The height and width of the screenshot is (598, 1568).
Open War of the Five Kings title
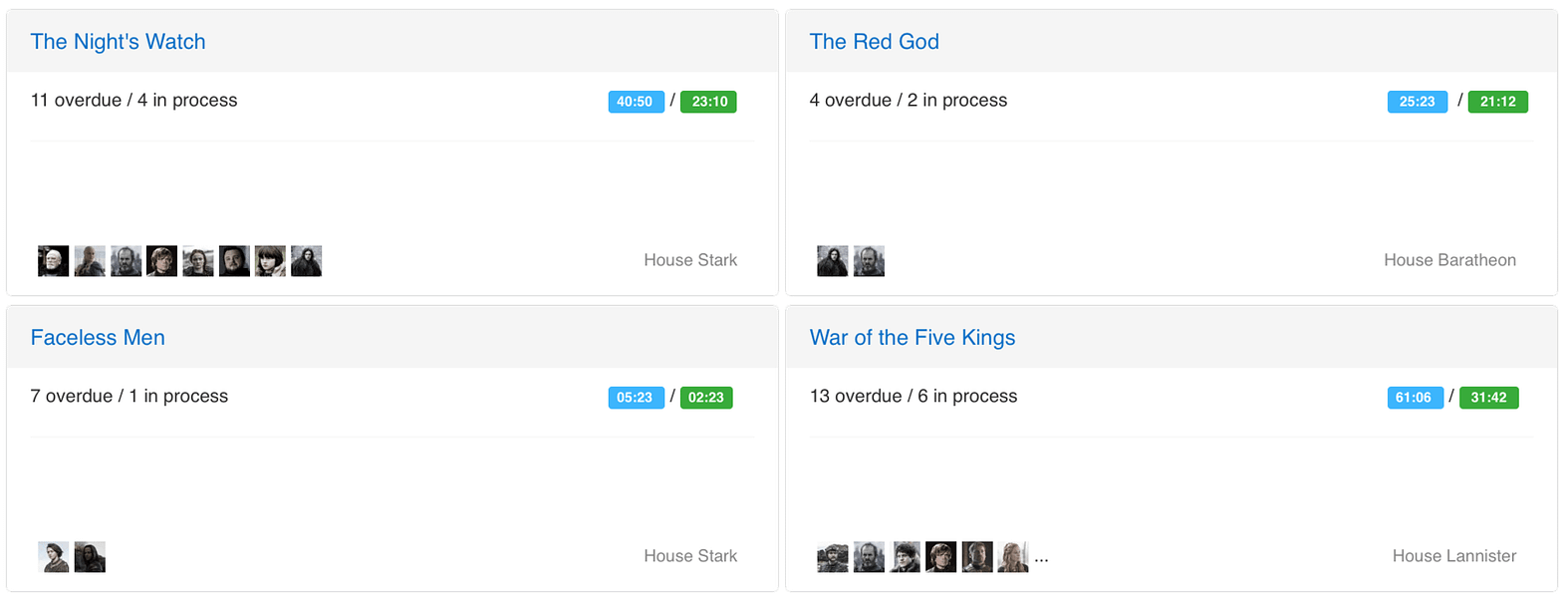[912, 338]
